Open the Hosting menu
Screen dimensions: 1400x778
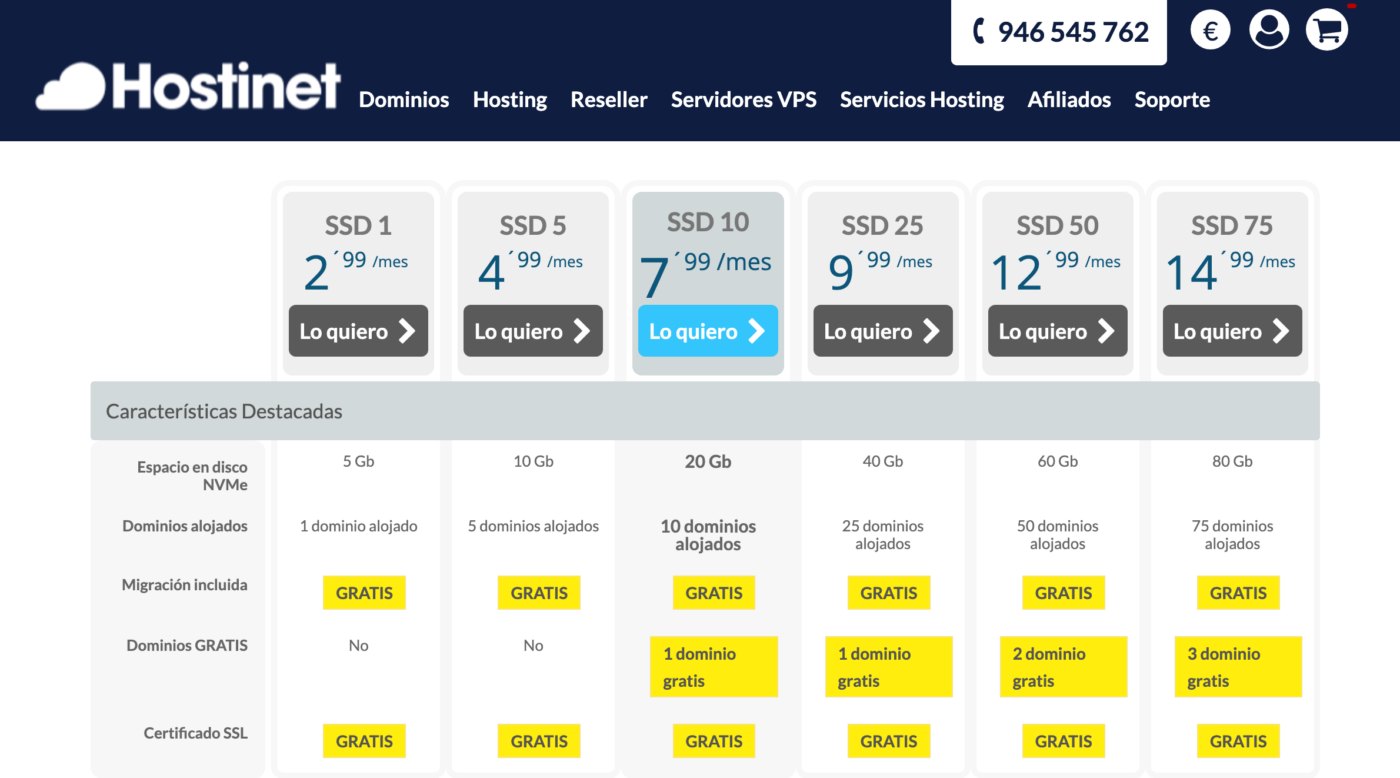(510, 100)
